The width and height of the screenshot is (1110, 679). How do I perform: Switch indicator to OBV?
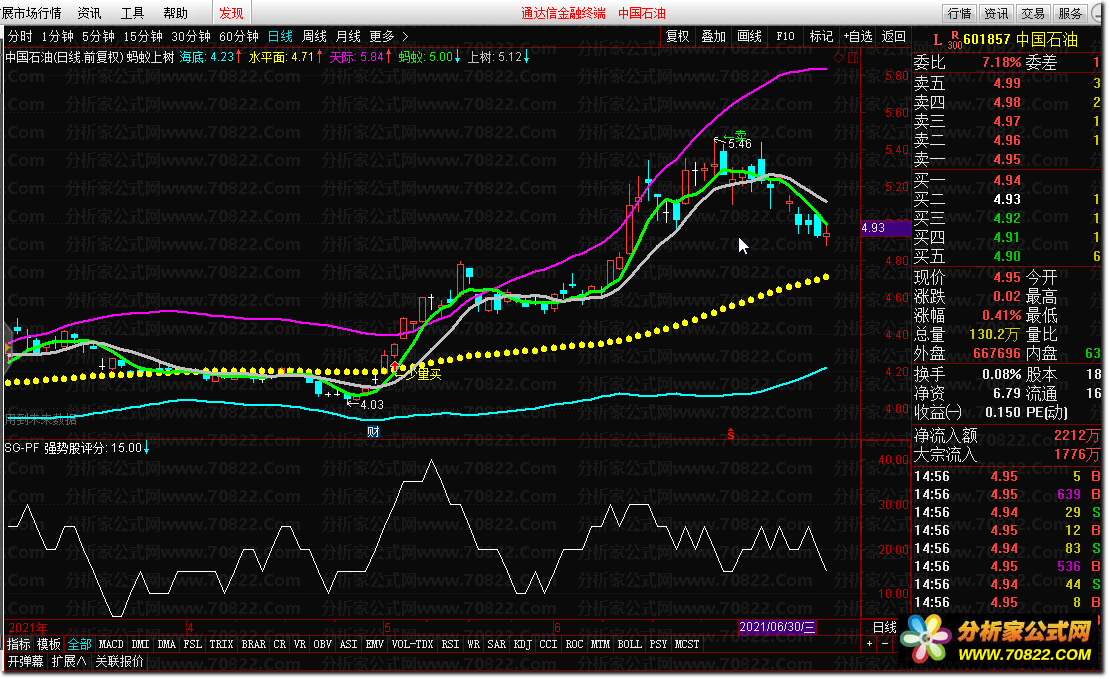point(323,644)
